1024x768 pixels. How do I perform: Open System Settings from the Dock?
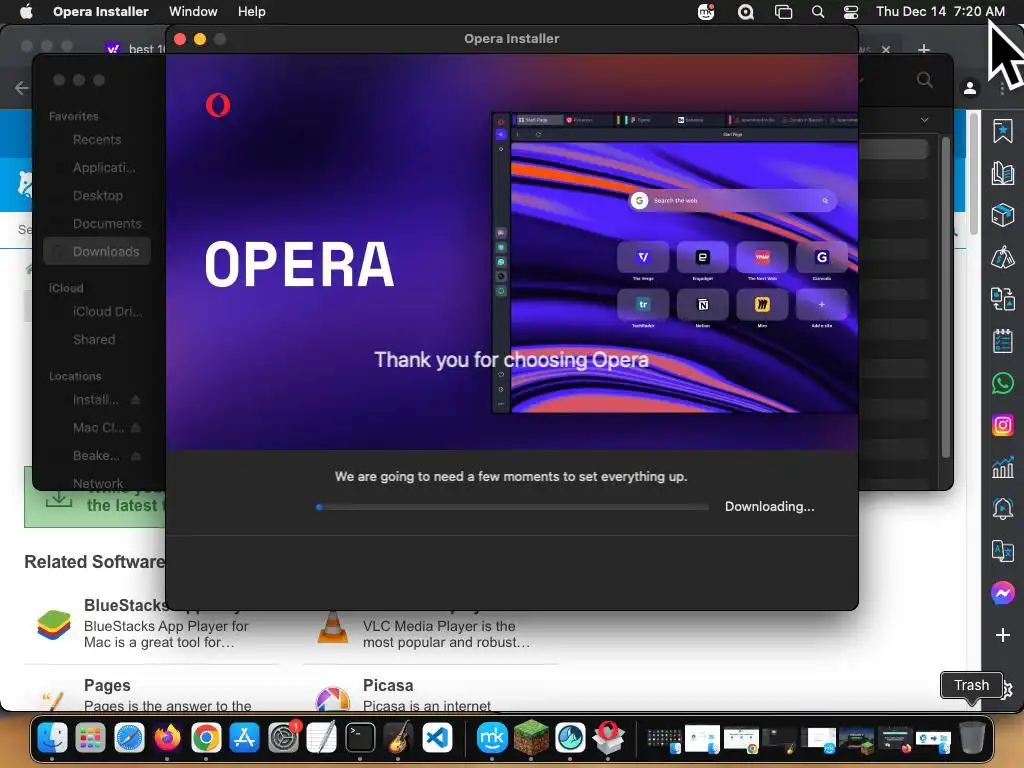[283, 738]
